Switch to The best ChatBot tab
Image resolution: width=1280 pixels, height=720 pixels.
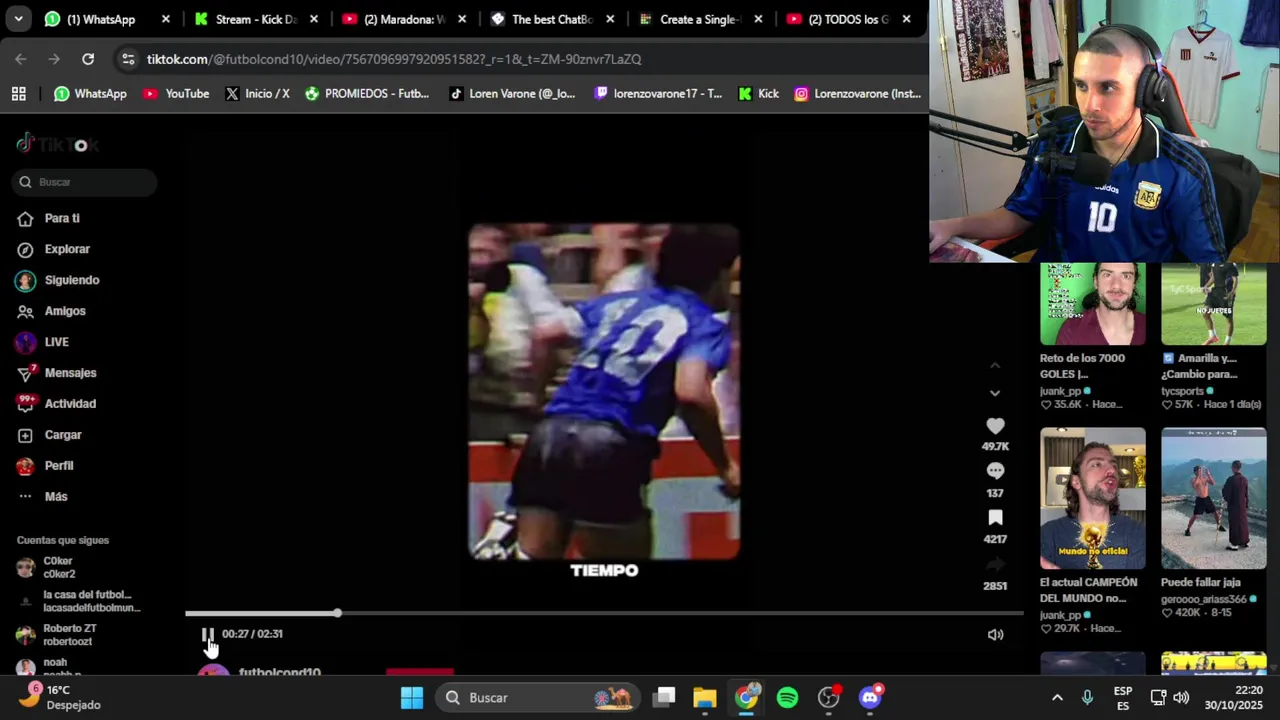click(x=552, y=19)
